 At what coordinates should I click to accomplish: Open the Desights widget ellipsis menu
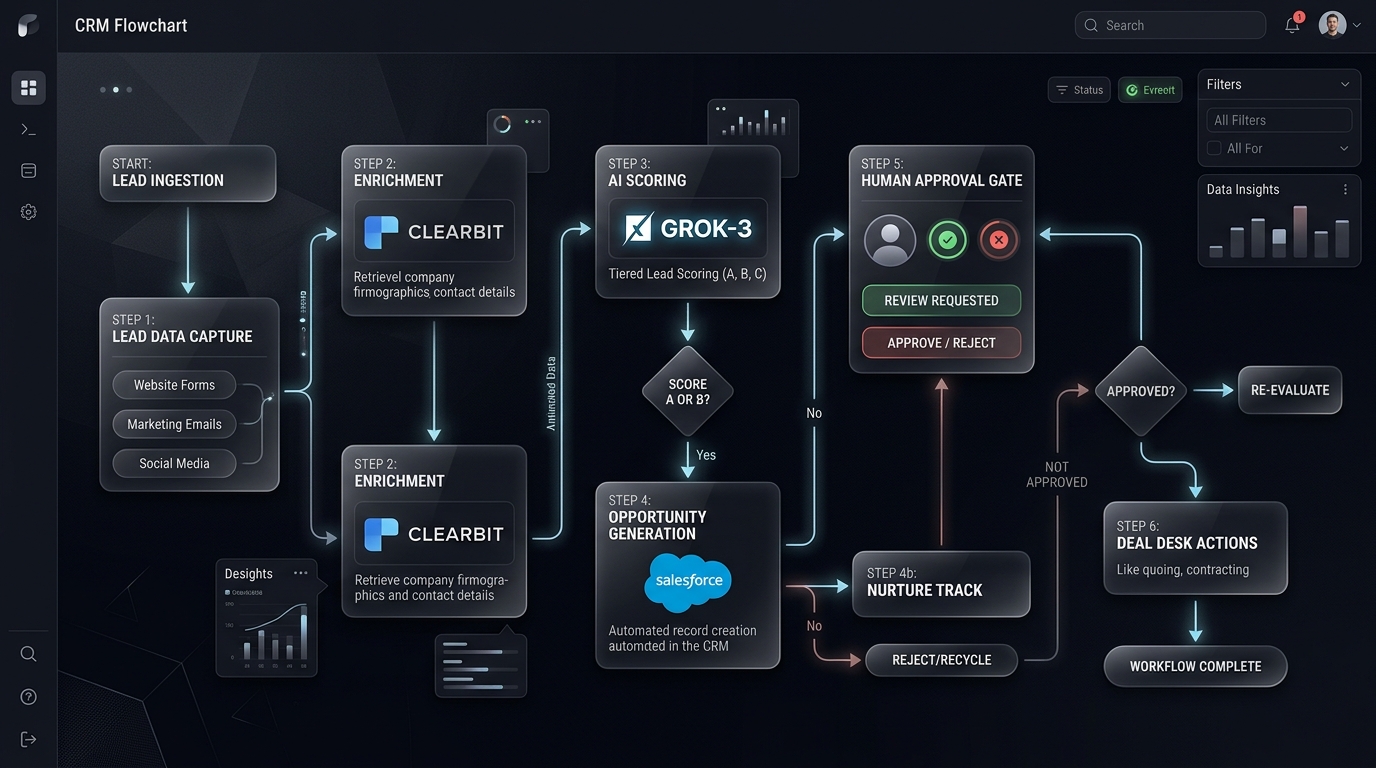coord(301,573)
